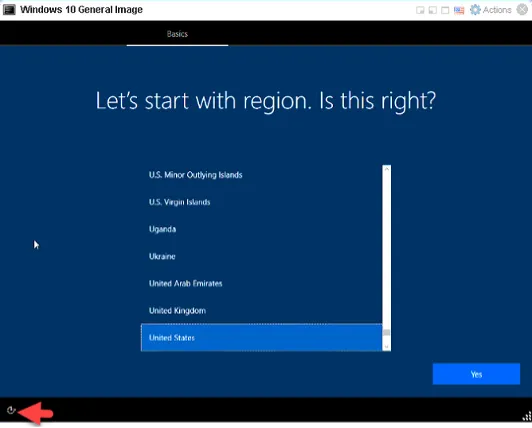The image size is (532, 428).
Task: Select the Basics tab
Action: [x=177, y=34]
